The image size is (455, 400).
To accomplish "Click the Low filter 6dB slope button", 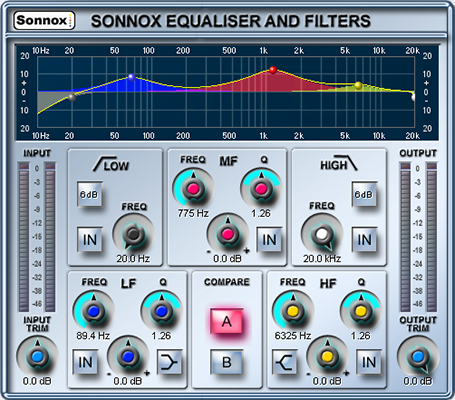I will tap(89, 194).
